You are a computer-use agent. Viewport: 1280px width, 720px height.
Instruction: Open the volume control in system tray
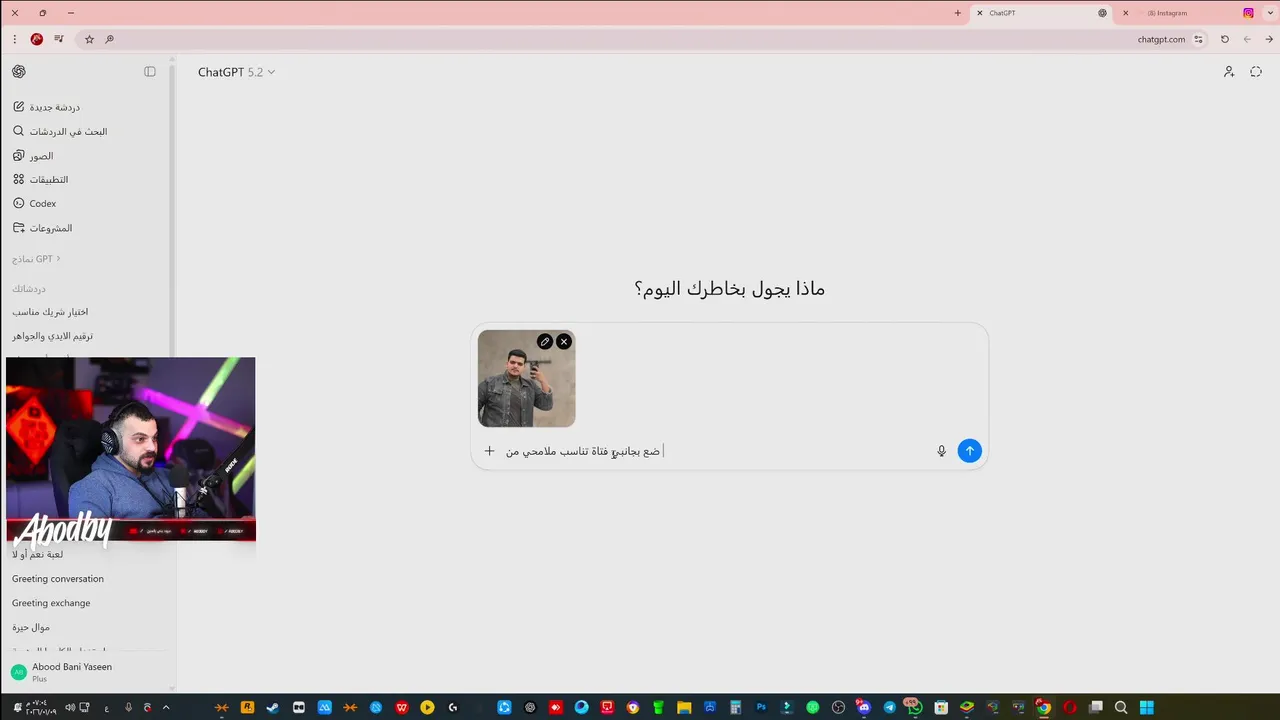point(70,707)
